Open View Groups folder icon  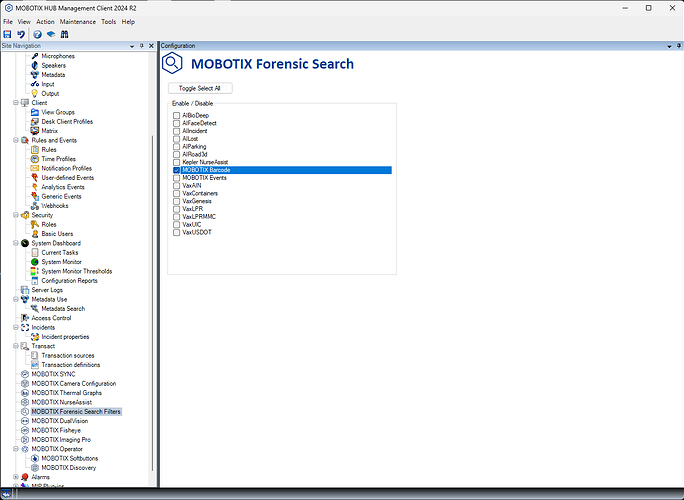[x=35, y=112]
